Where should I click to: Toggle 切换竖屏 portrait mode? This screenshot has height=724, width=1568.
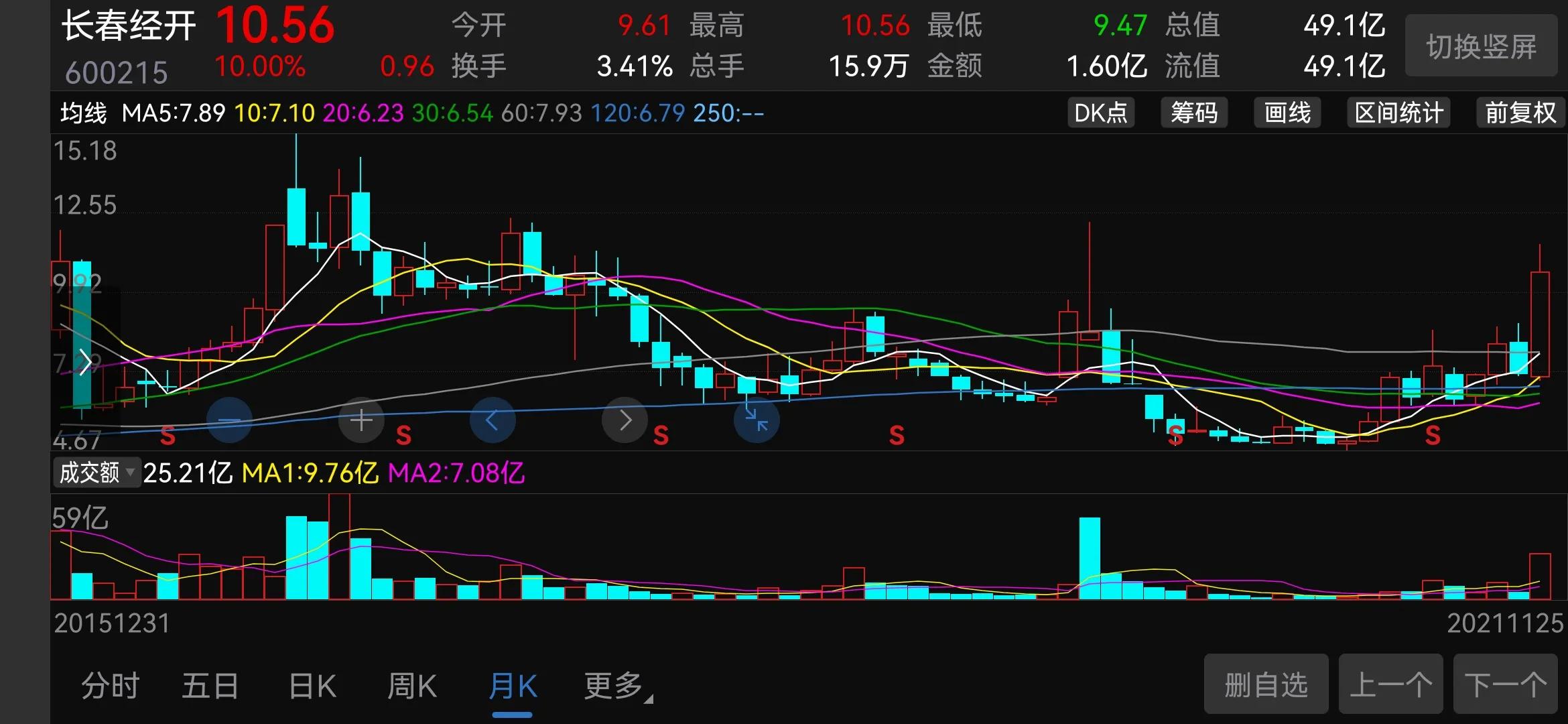[1481, 45]
